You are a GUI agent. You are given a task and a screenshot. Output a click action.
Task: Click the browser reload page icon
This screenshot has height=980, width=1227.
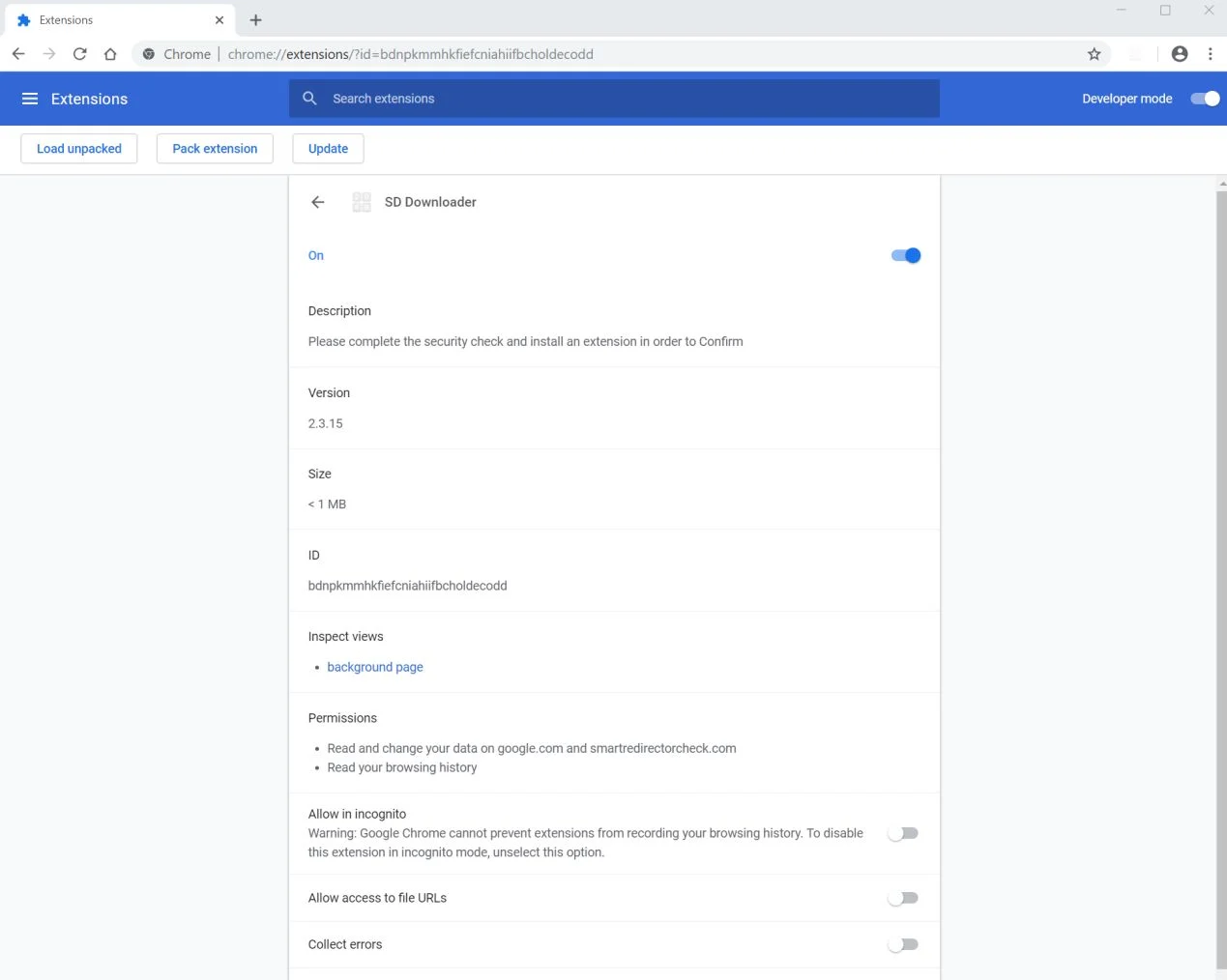tap(80, 54)
